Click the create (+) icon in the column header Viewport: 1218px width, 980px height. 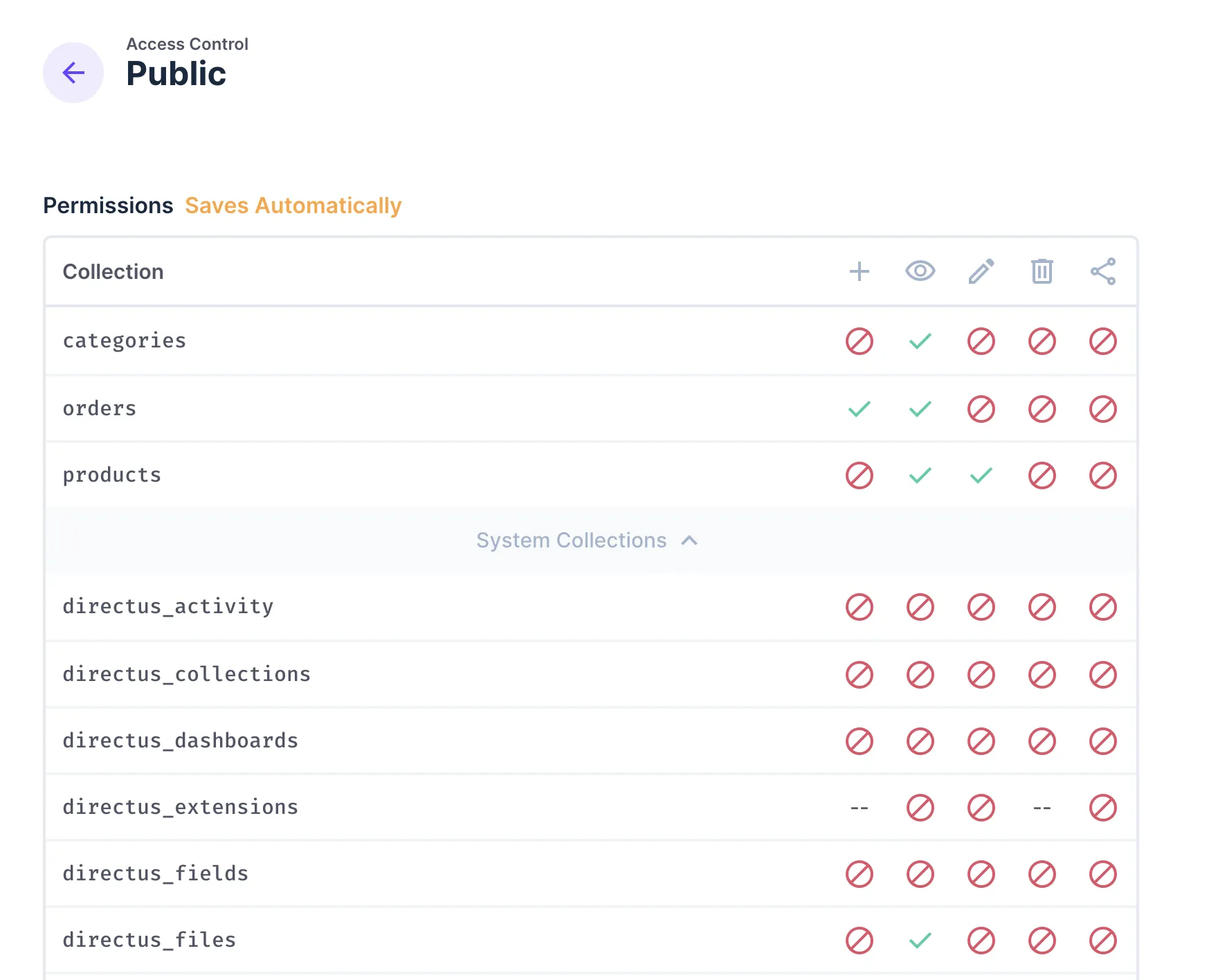pyautogui.click(x=859, y=271)
